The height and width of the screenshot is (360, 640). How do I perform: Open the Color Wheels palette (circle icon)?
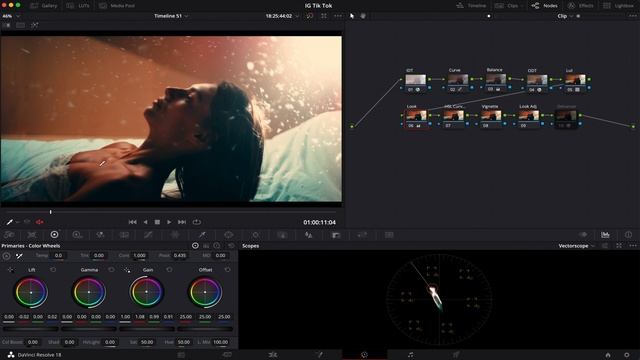pos(54,235)
